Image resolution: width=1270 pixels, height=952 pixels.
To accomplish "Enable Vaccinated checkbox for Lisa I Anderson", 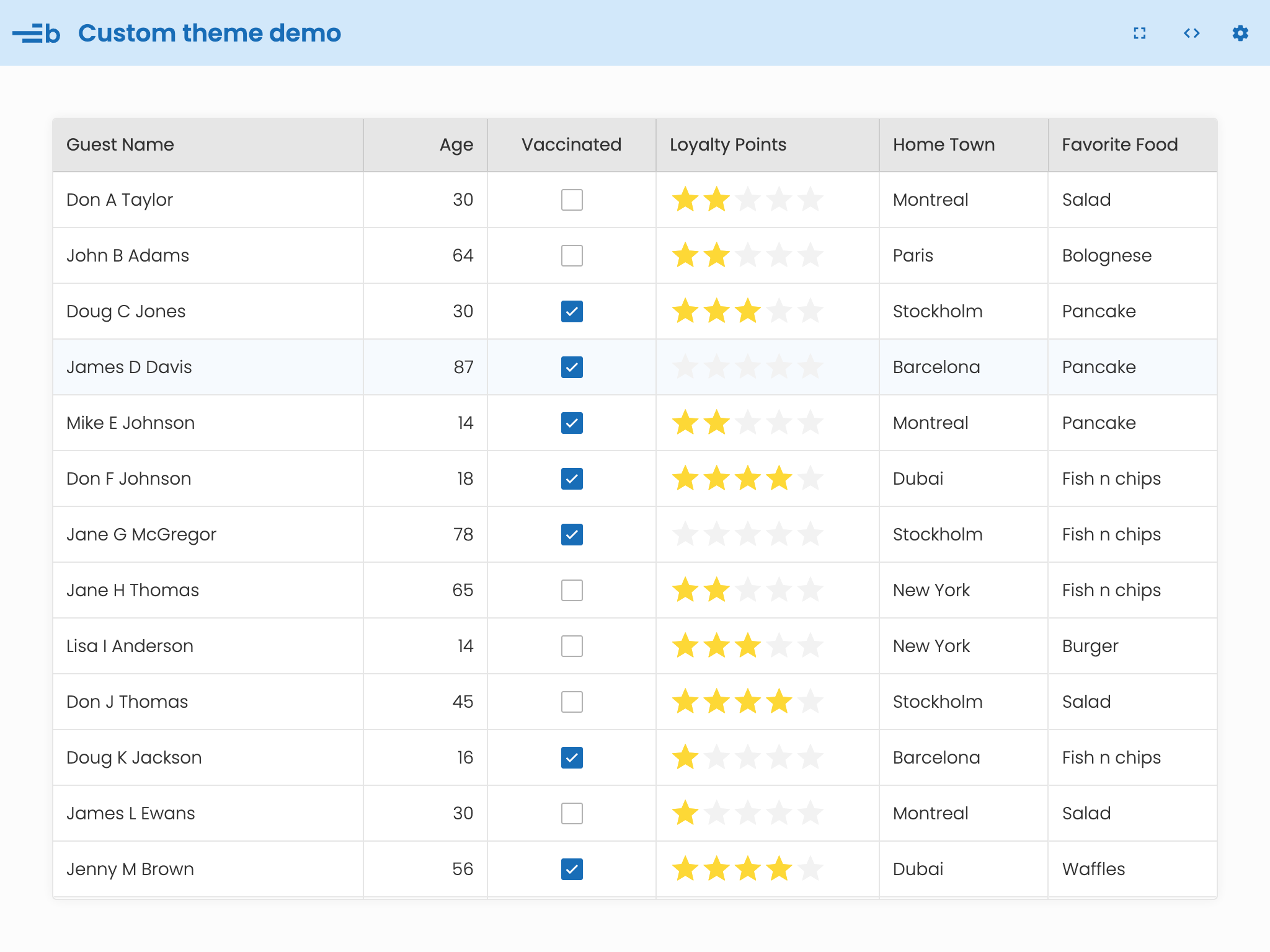I will point(572,646).
